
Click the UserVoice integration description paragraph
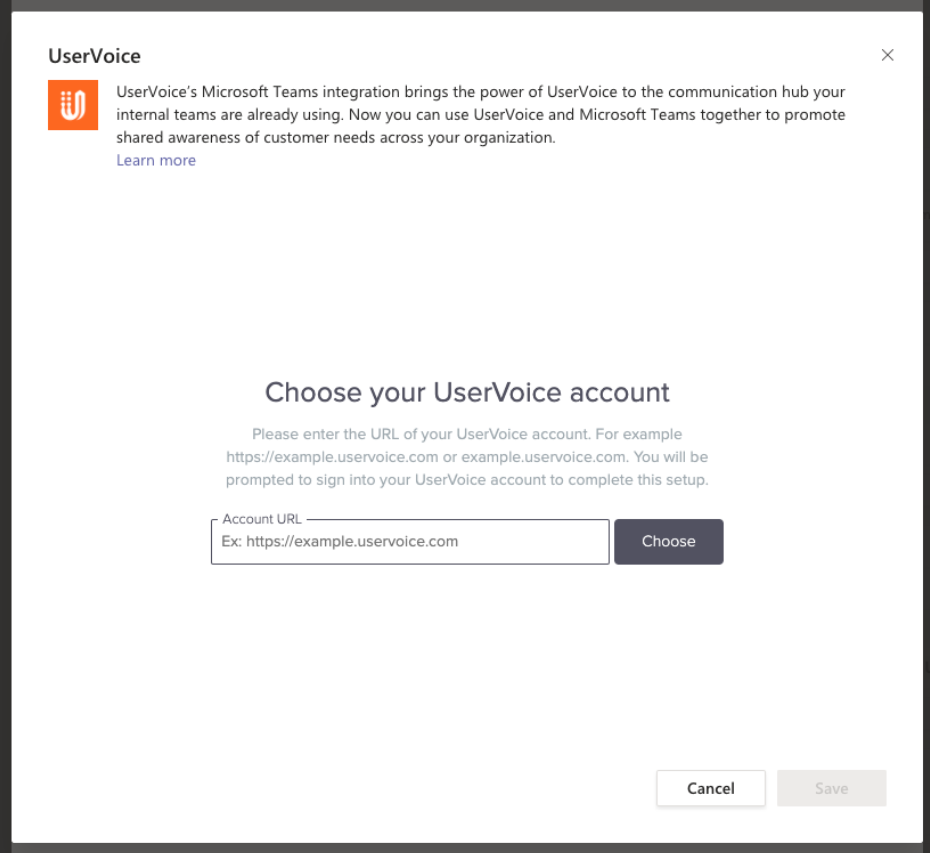[480, 114]
